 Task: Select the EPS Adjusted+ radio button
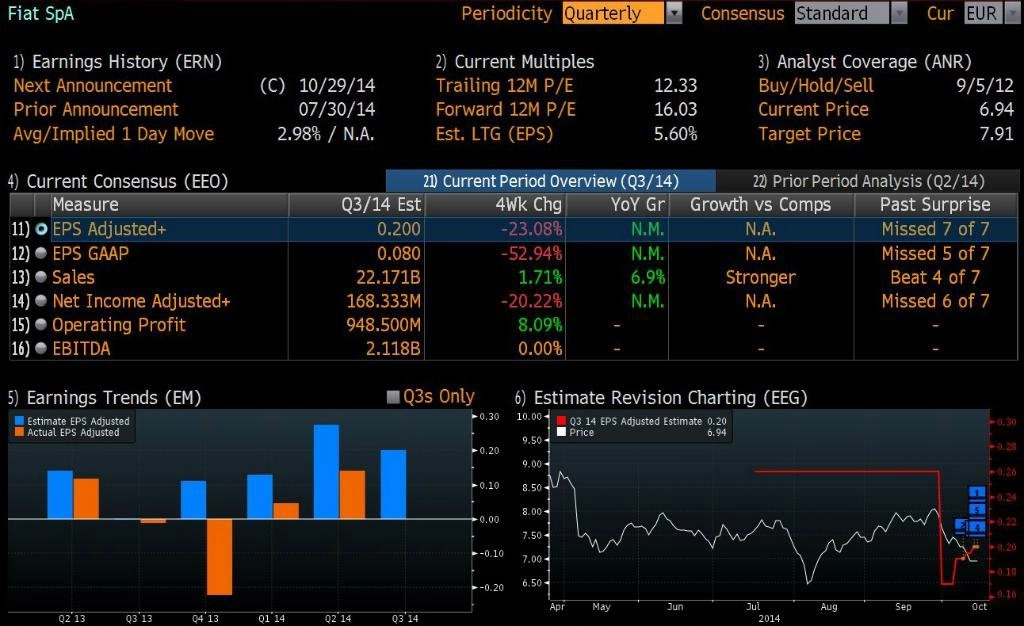tap(41, 229)
